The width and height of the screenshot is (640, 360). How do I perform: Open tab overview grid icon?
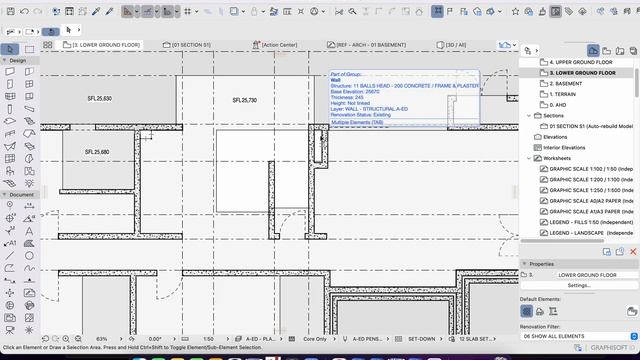[48, 45]
